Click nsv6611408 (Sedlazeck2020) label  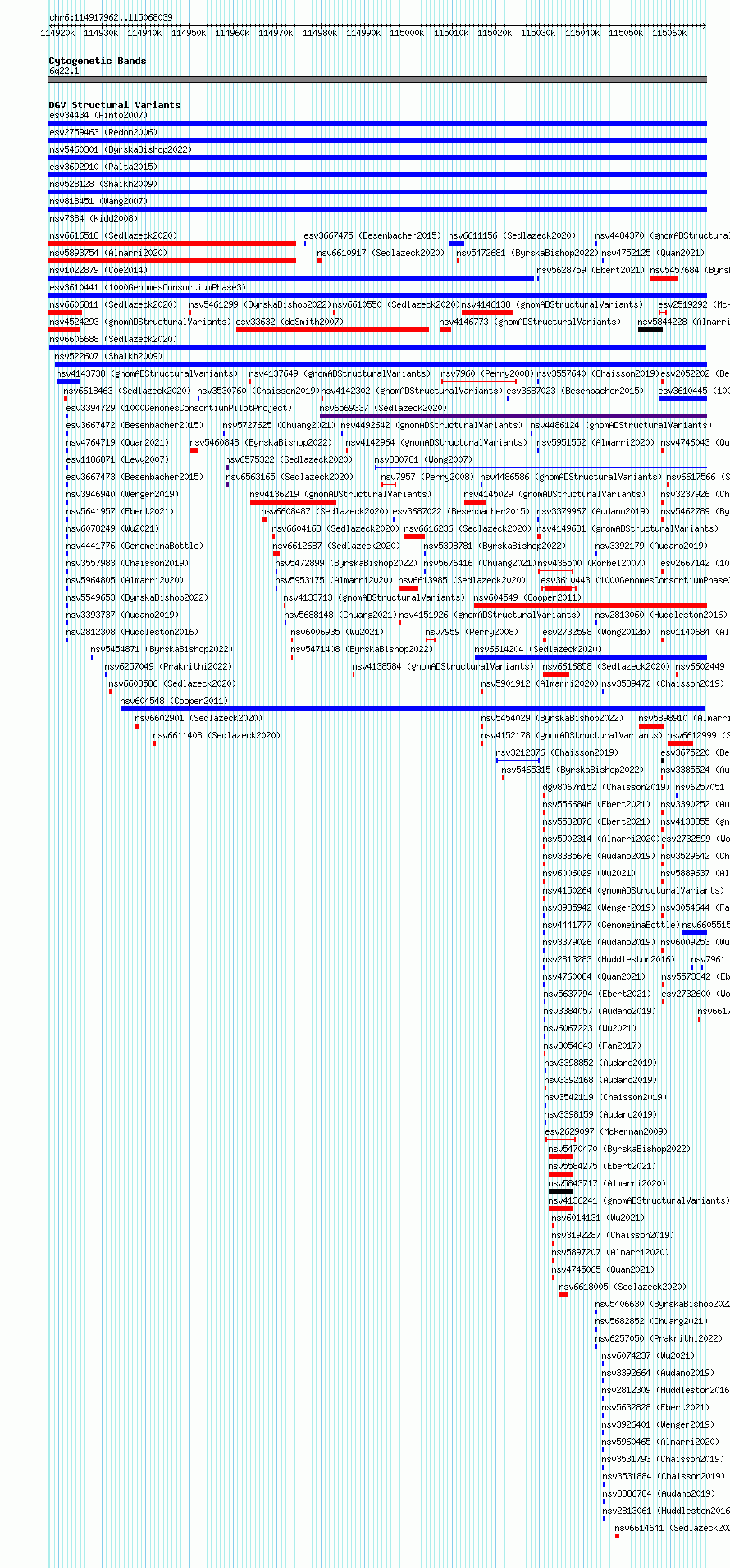(x=217, y=736)
